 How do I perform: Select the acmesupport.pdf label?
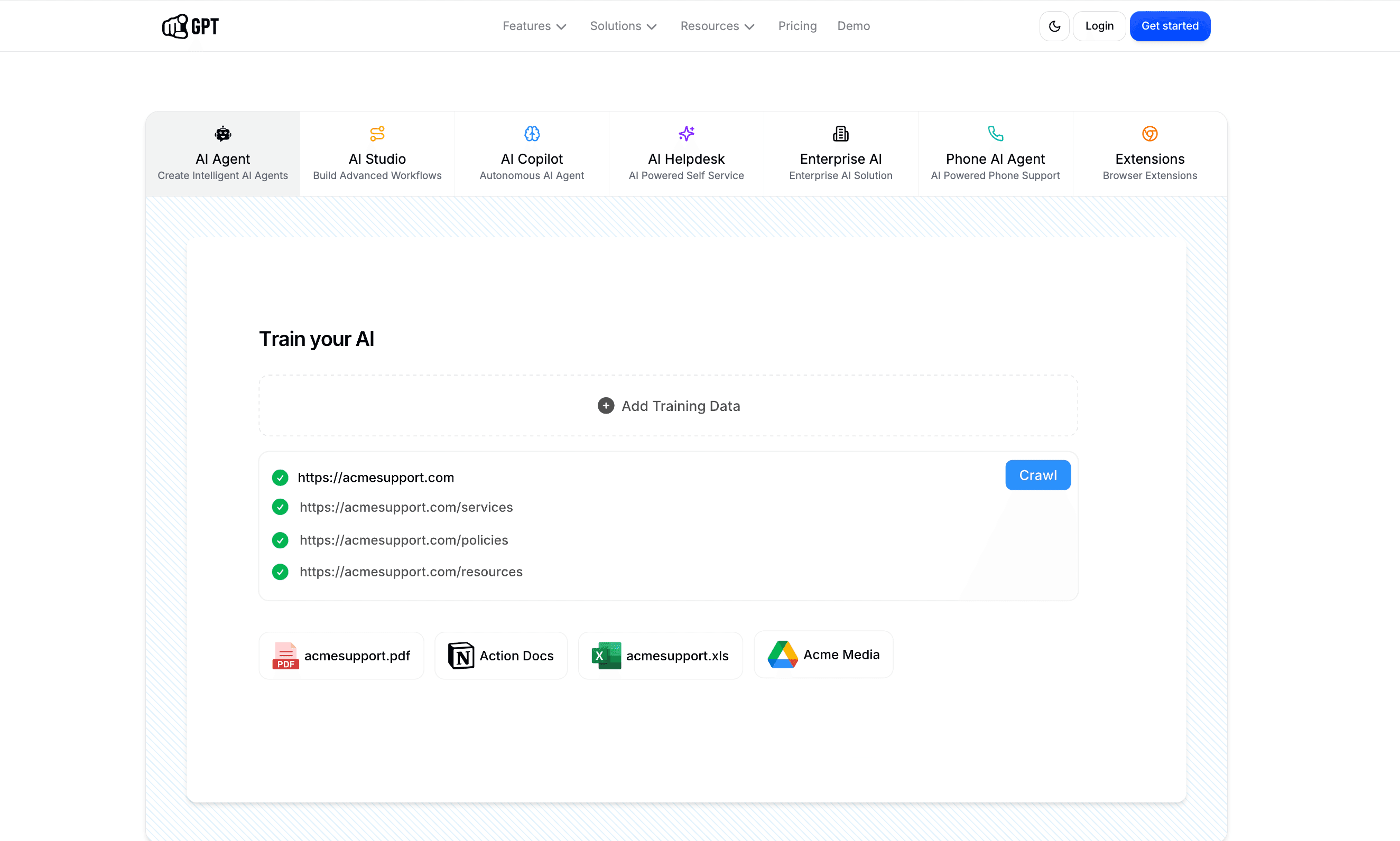tap(357, 656)
